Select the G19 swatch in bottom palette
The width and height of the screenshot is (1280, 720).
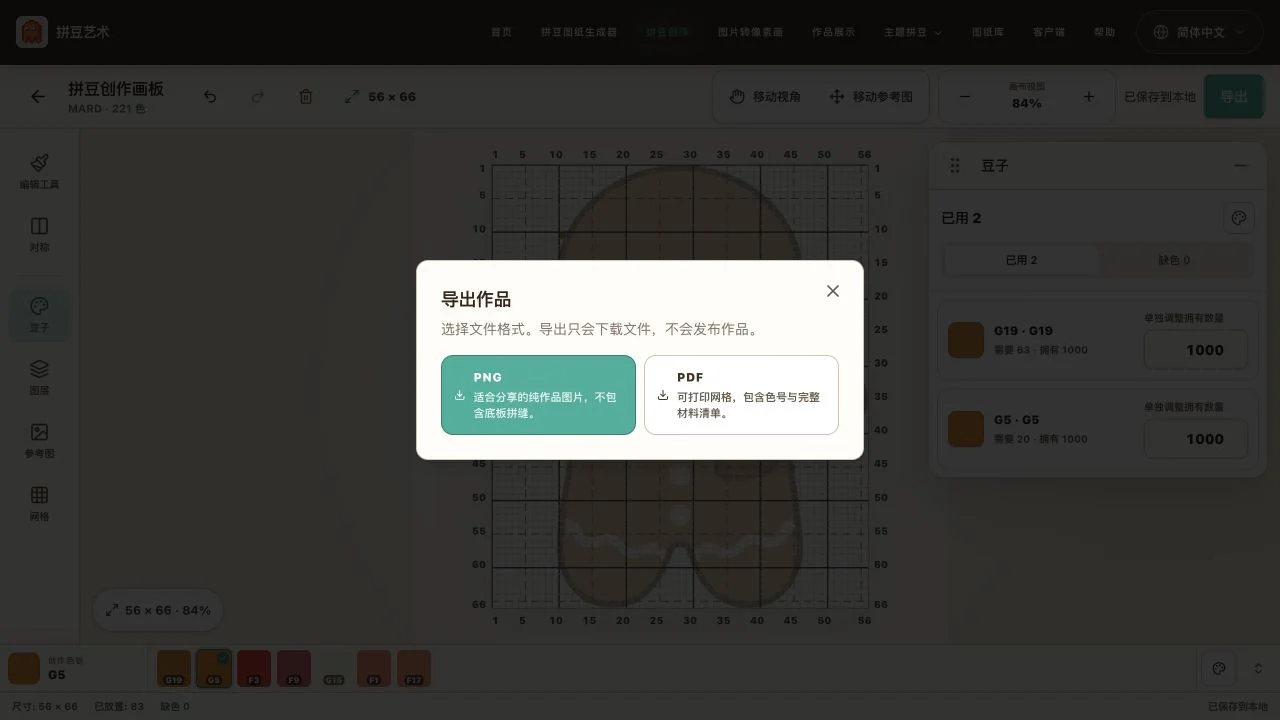pyautogui.click(x=174, y=668)
